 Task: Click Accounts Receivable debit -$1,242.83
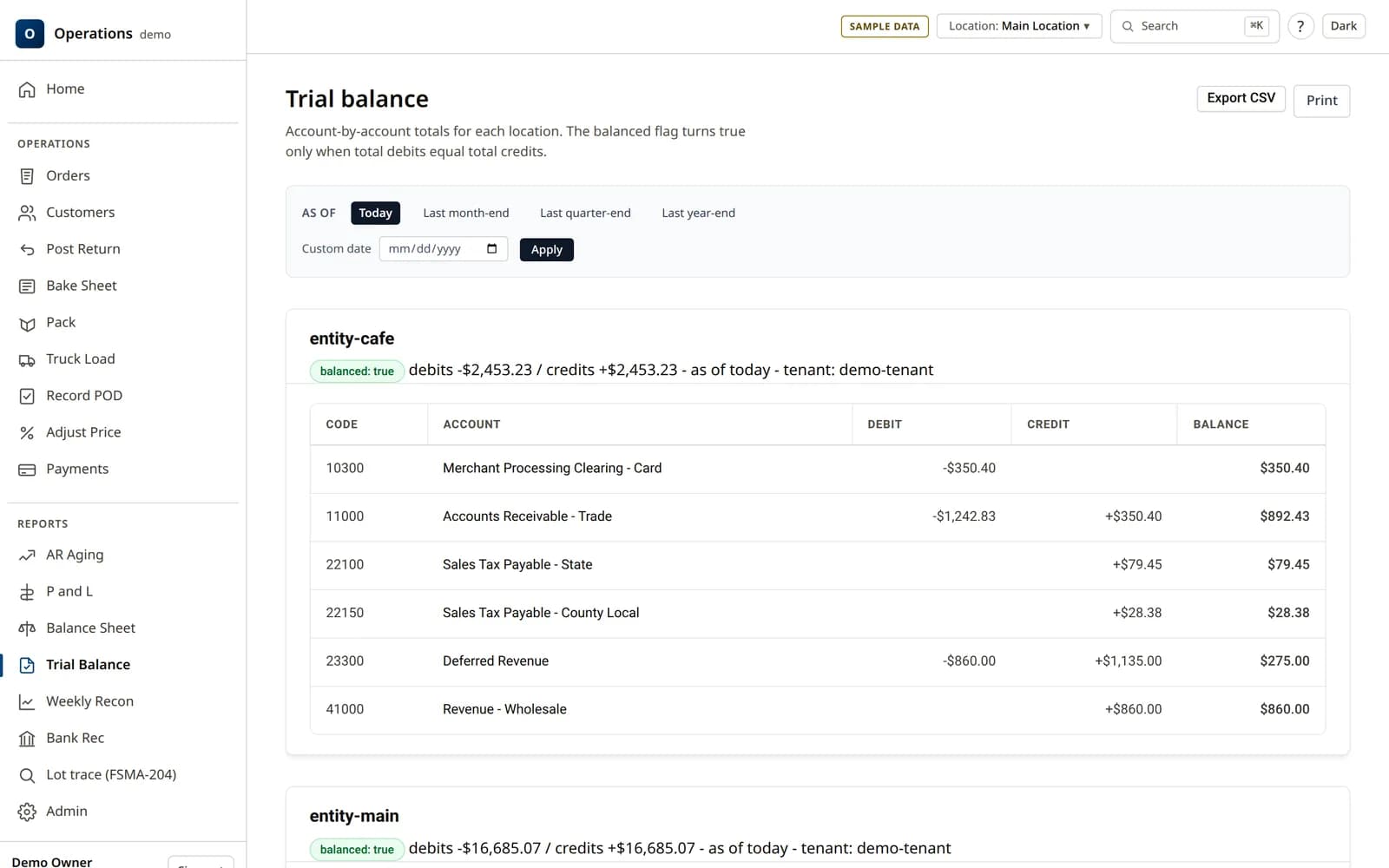coord(964,516)
